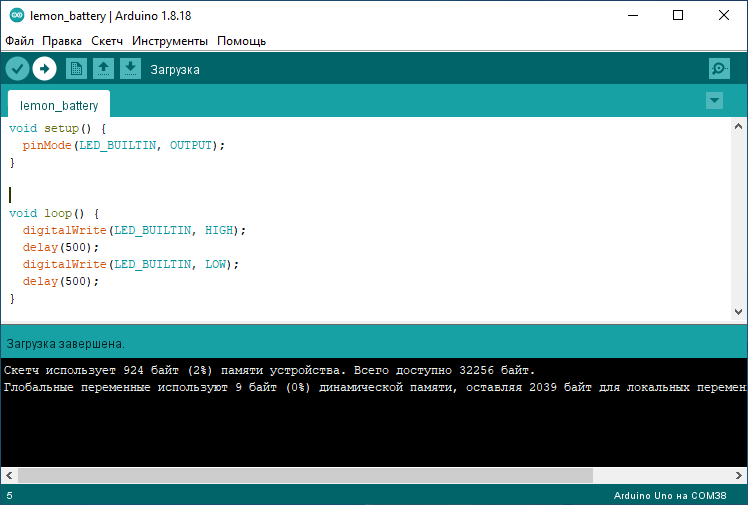Open the Инструменты menu
Screen dimensions: 748x505
coord(170,41)
